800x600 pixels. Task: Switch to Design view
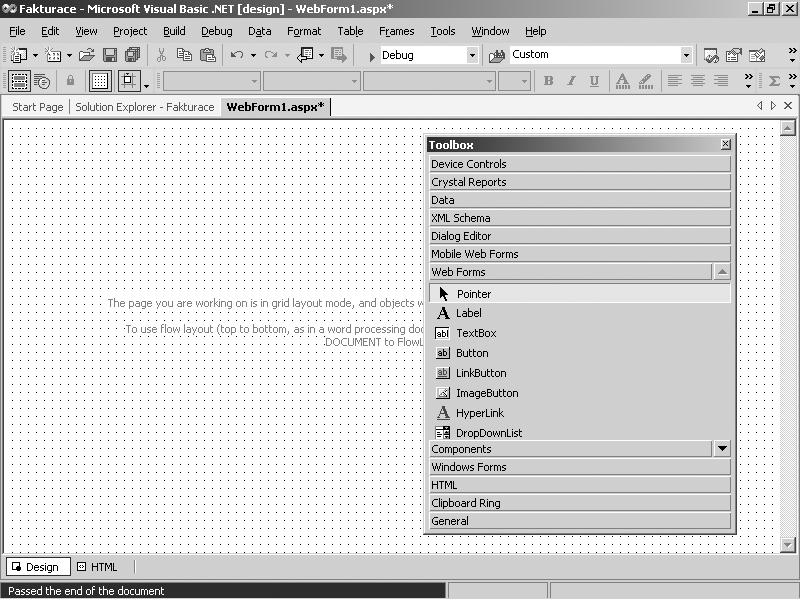coord(37,567)
